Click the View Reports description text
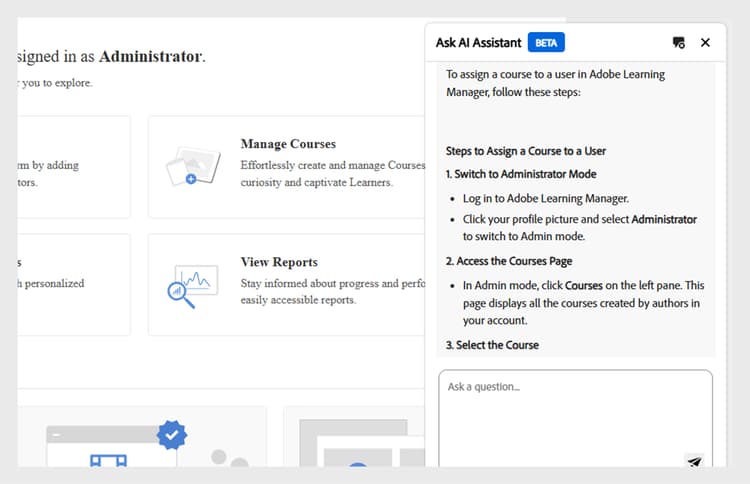The width and height of the screenshot is (750, 484). coord(332,291)
